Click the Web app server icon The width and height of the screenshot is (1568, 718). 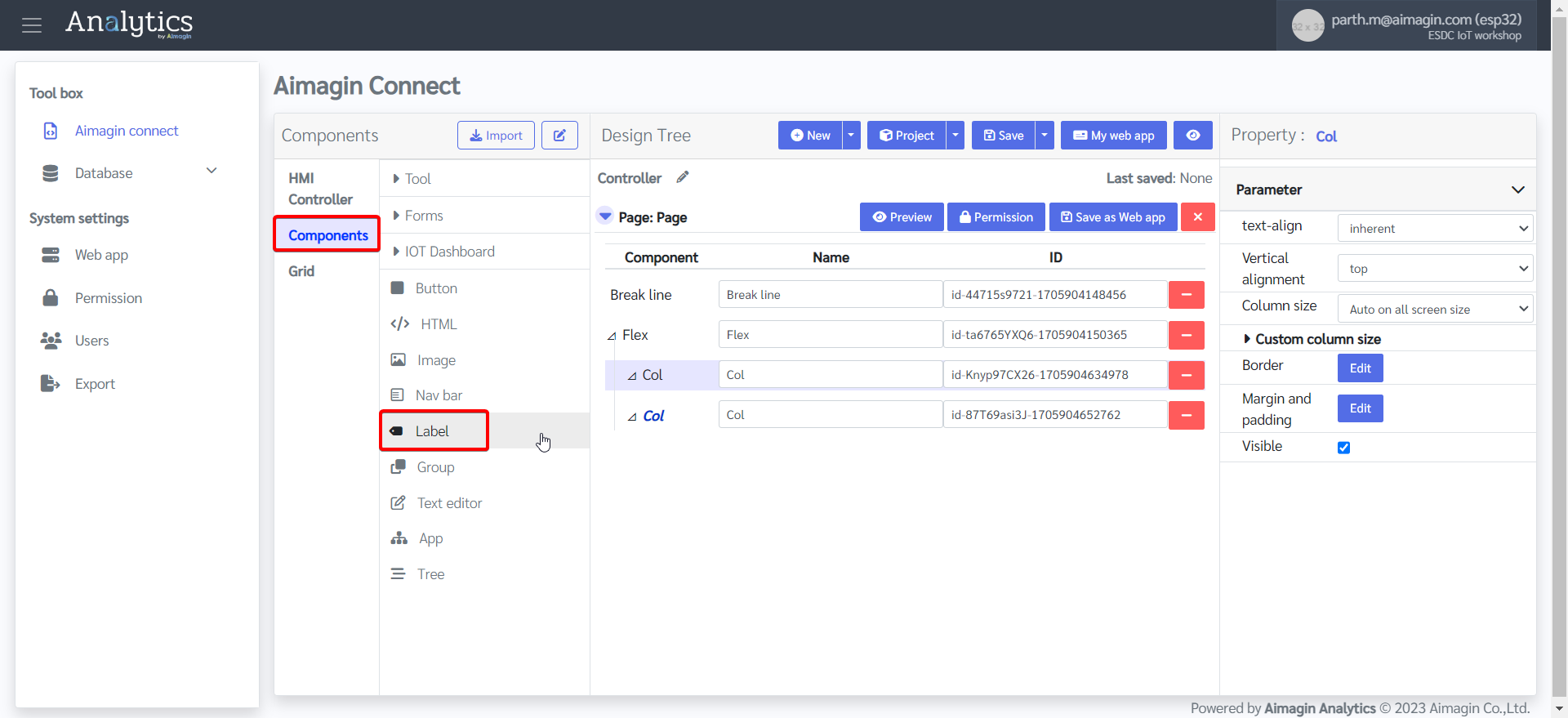(x=51, y=255)
